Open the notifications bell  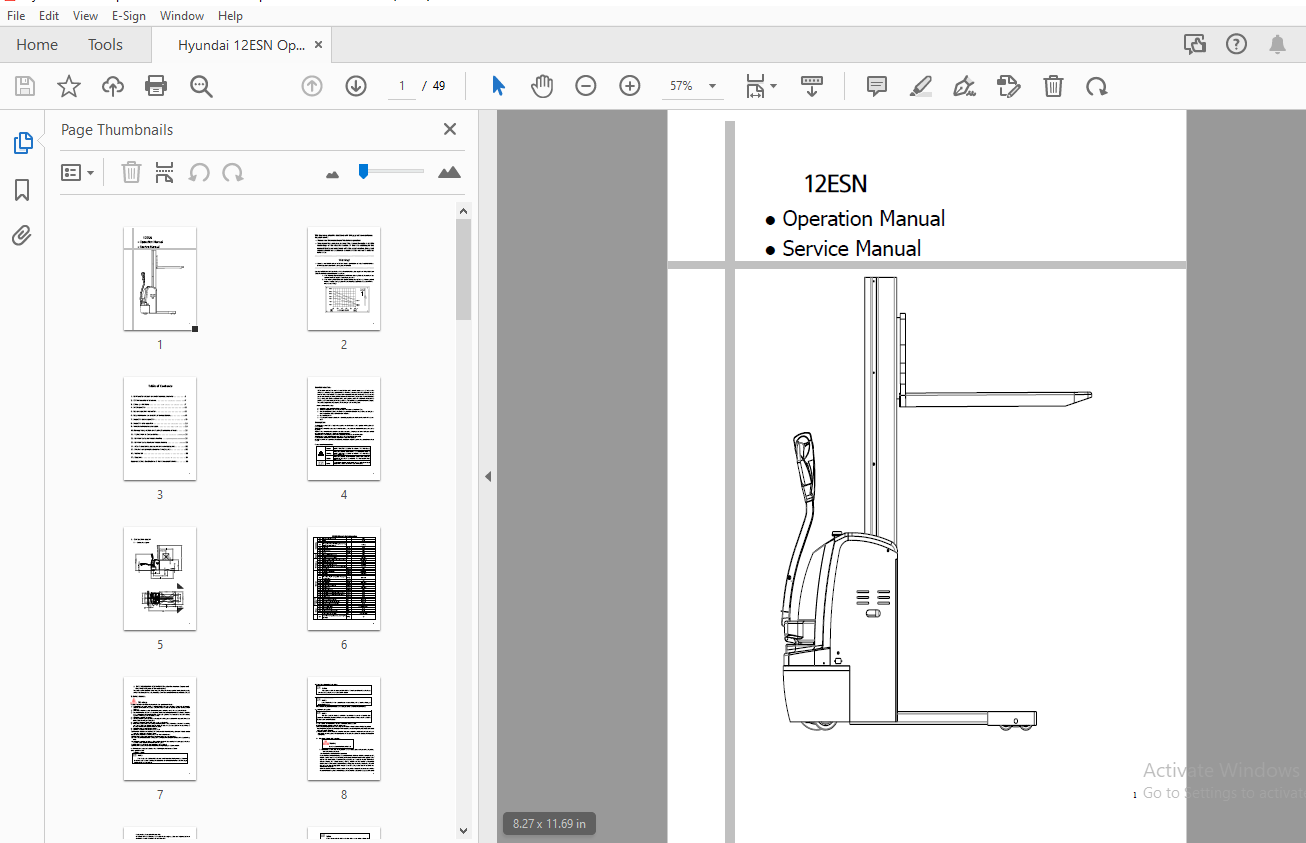tap(1278, 44)
